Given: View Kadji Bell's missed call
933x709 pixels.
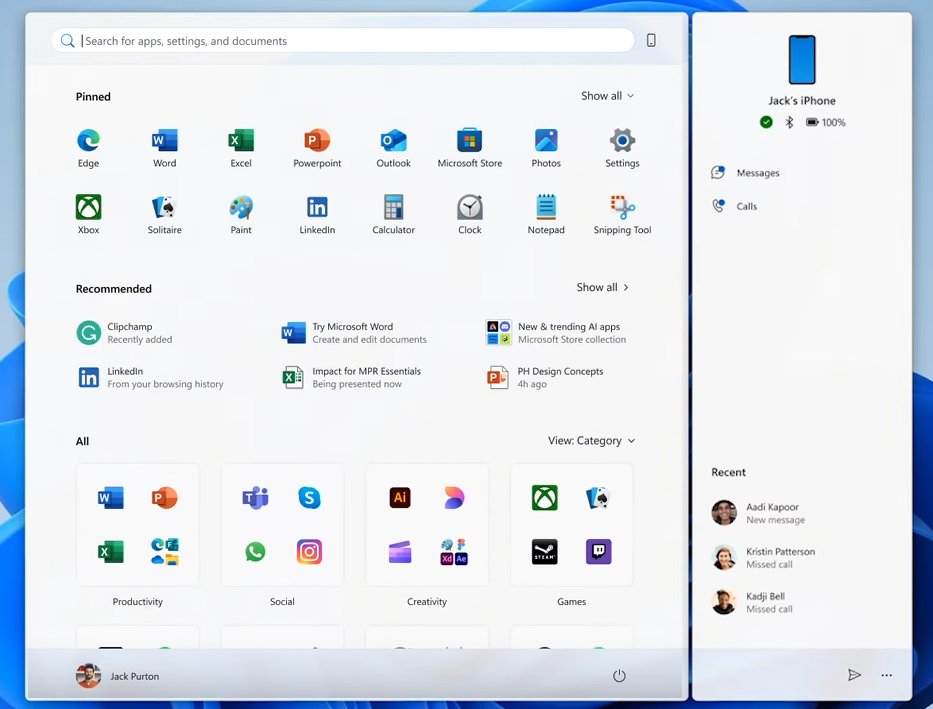Looking at the screenshot, I should click(752, 602).
